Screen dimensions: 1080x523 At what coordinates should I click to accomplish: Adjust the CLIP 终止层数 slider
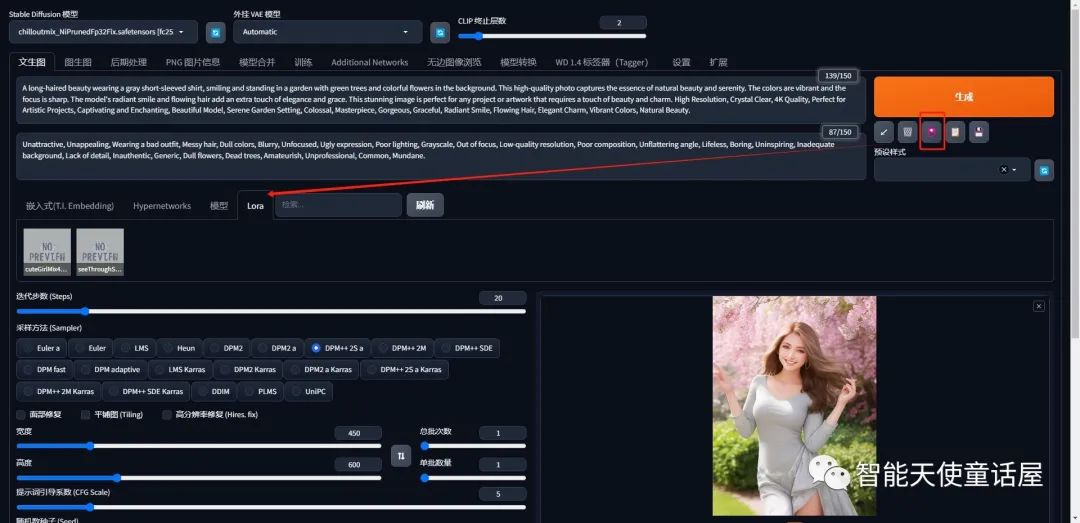click(x=552, y=36)
